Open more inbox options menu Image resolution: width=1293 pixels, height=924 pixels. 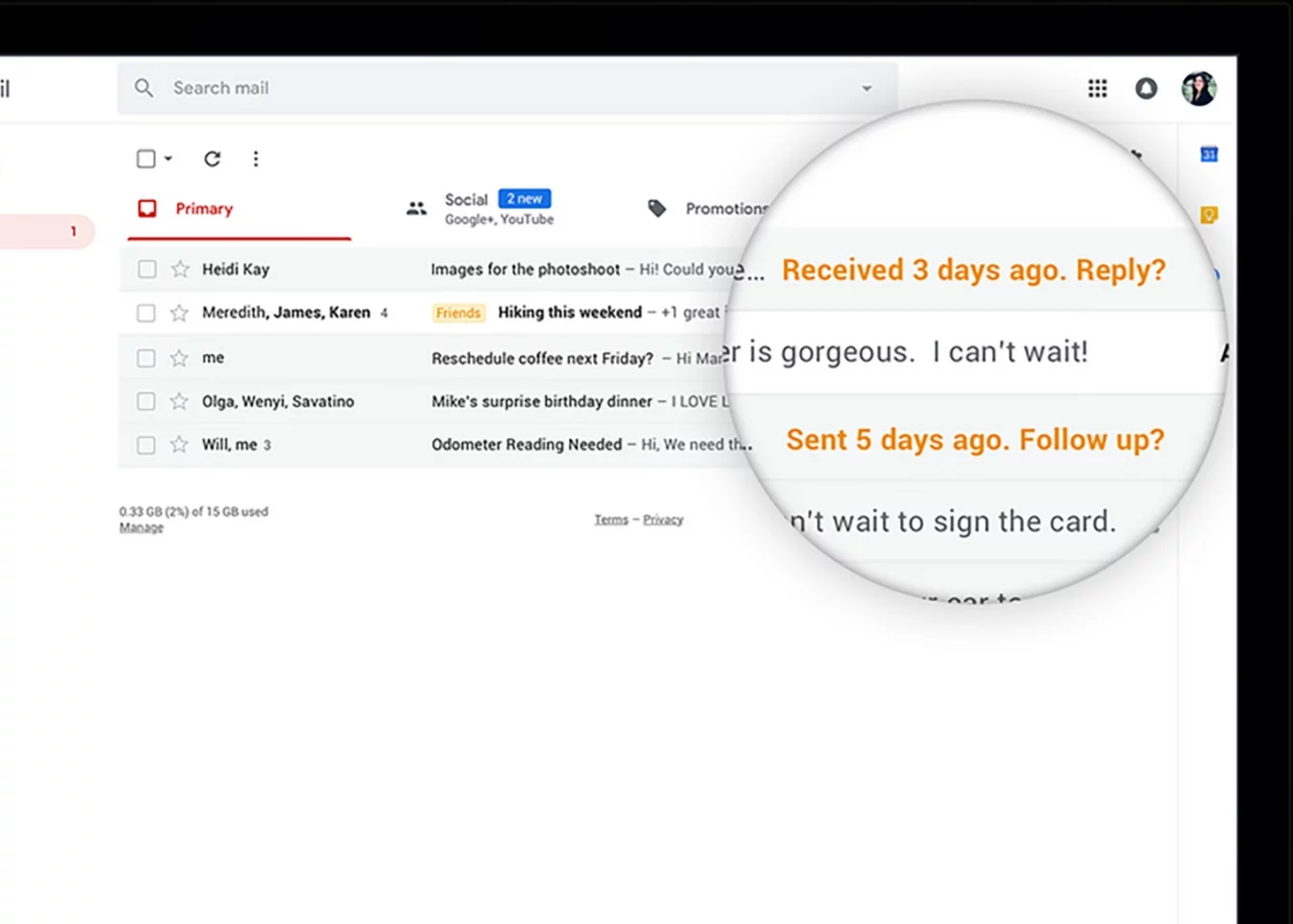pyautogui.click(x=255, y=158)
